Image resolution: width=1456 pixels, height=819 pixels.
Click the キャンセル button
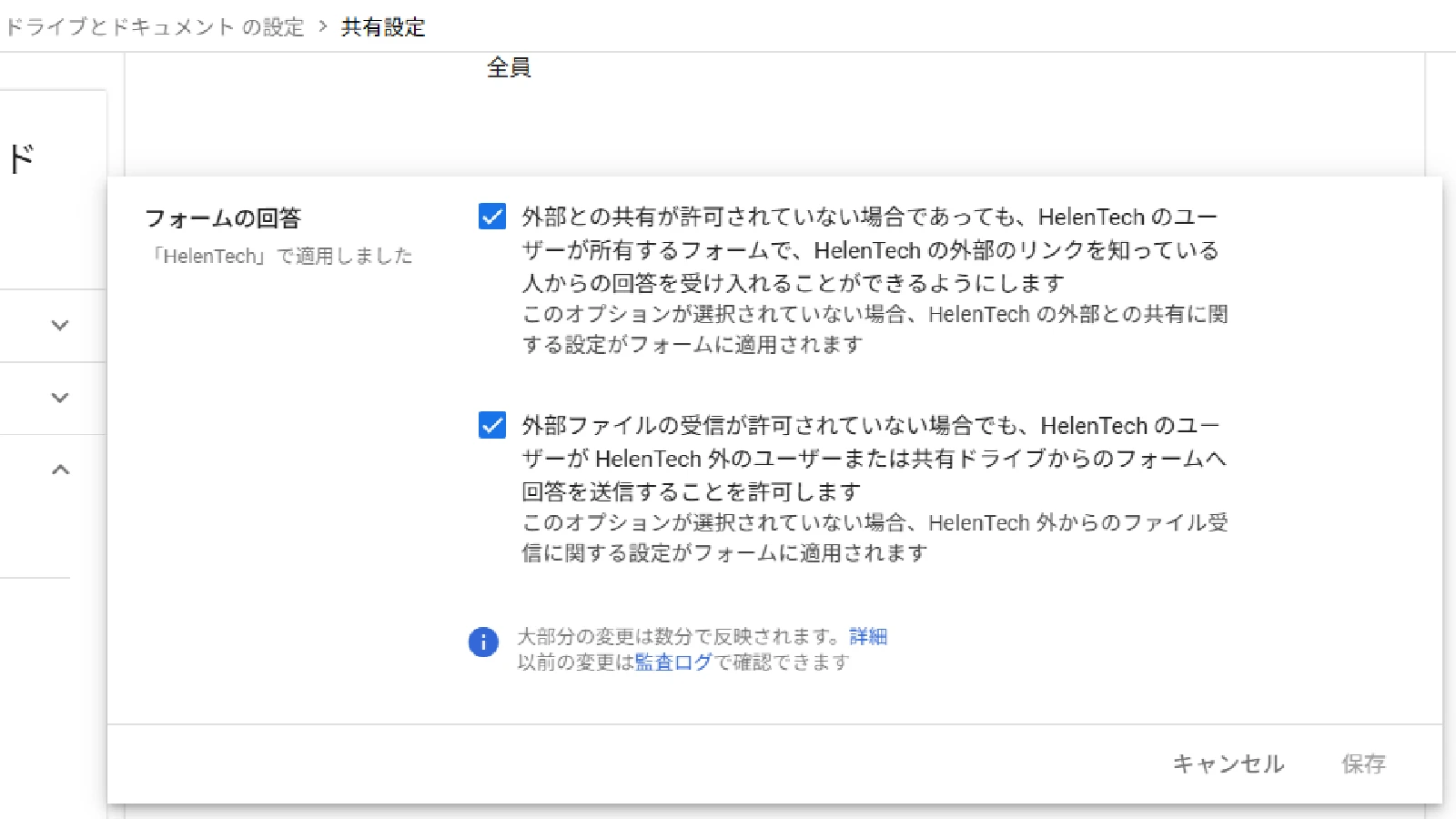[x=1228, y=763]
